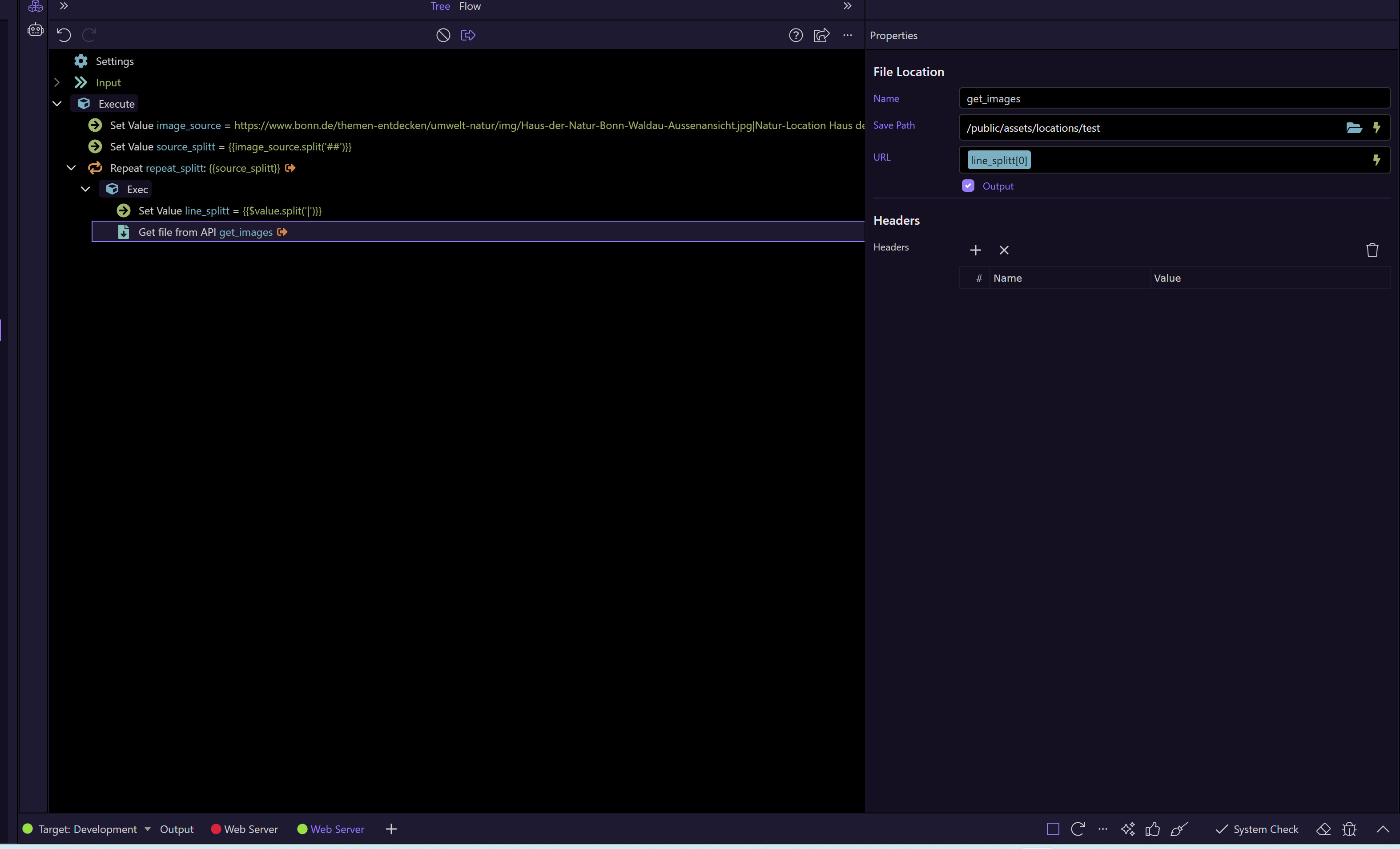Click the folder browse icon in Save Path
Viewport: 1400px width, 849px height.
[x=1354, y=127]
